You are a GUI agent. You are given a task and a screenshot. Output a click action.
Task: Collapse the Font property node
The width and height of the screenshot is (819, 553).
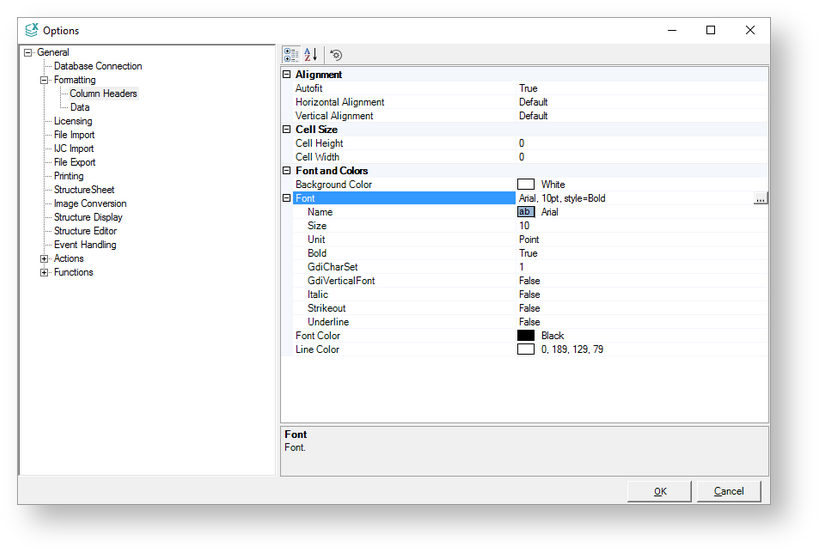(287, 199)
